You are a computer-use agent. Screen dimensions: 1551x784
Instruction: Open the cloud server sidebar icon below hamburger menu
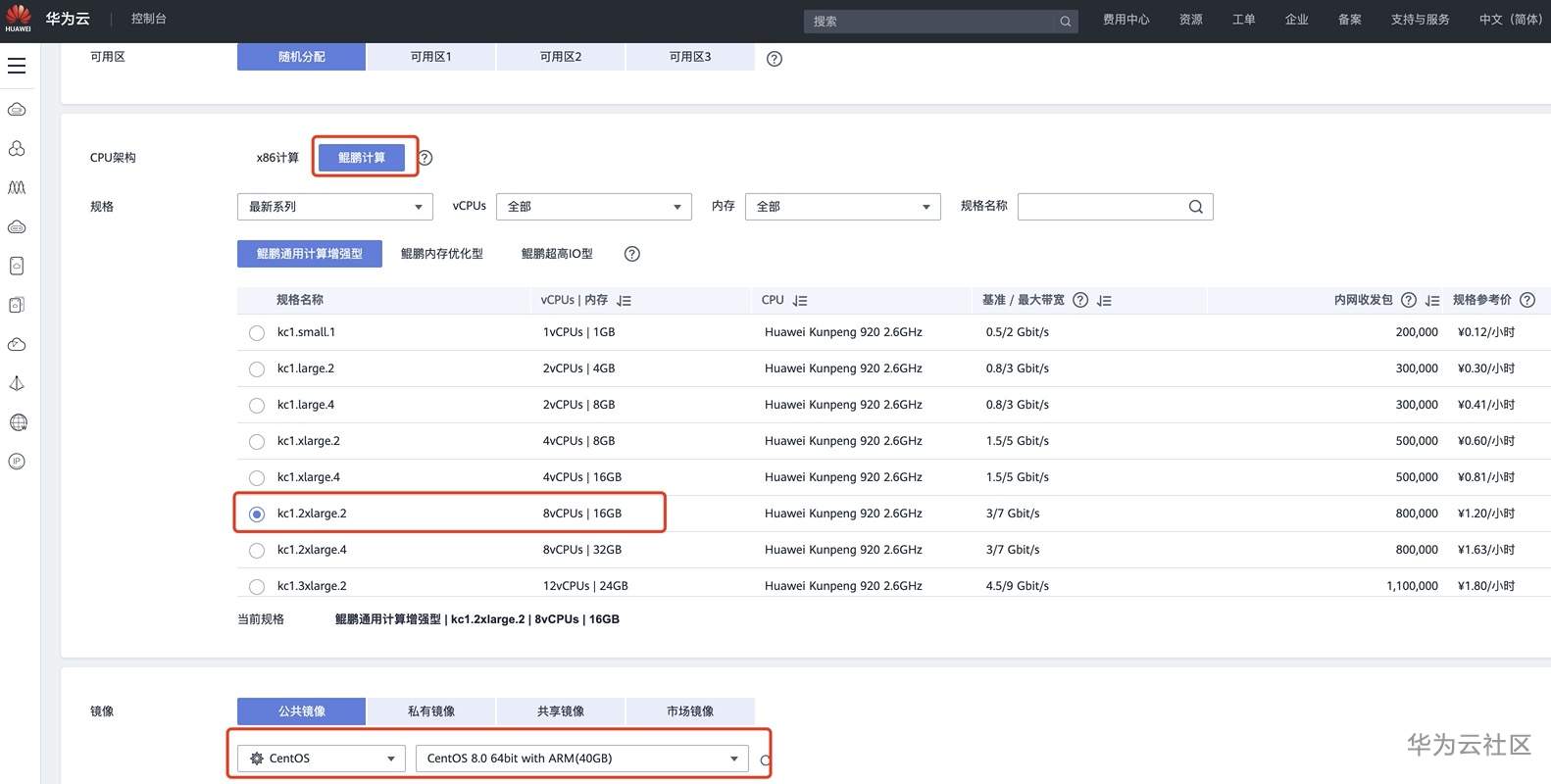coord(17,110)
